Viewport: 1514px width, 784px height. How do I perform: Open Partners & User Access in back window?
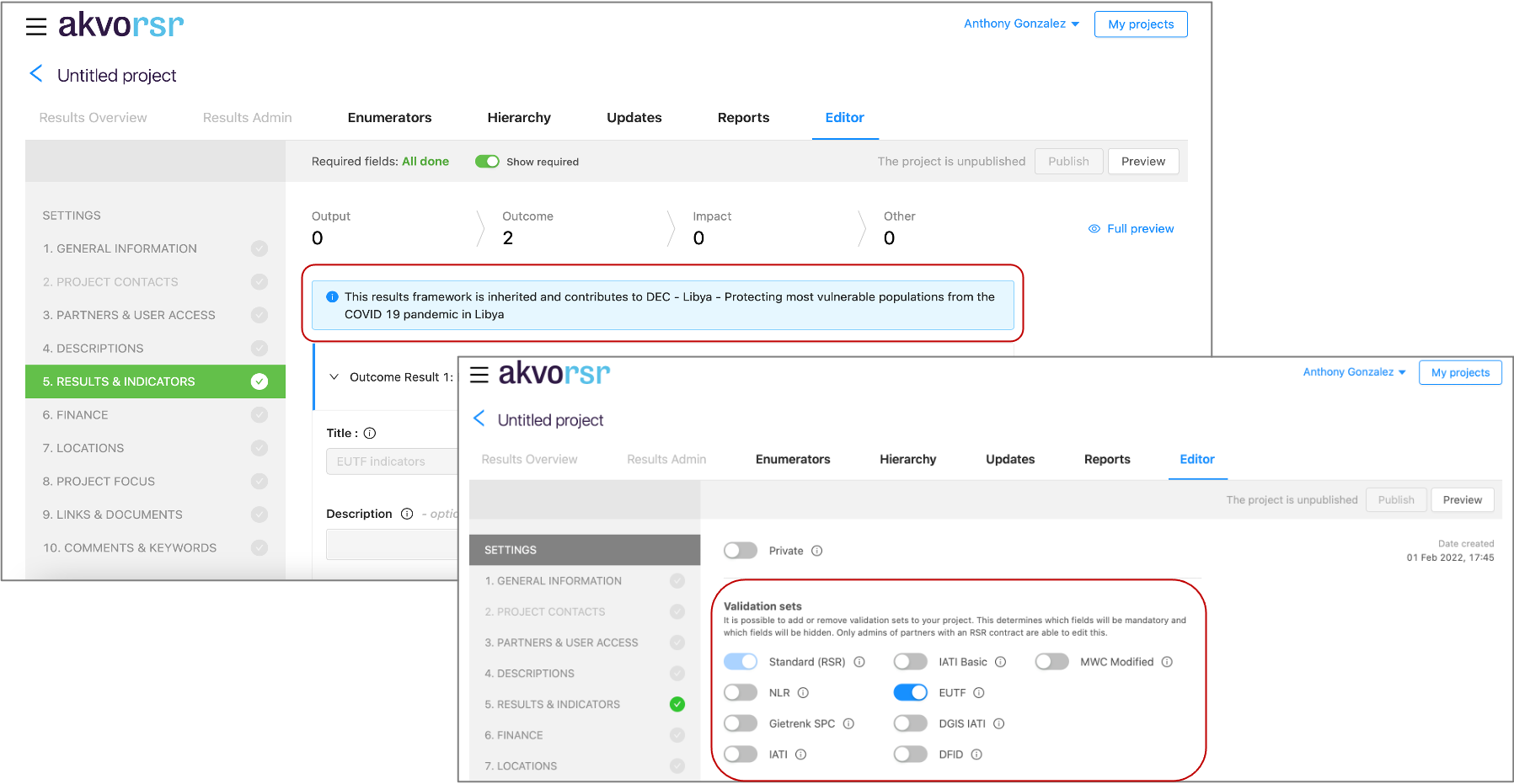point(155,315)
